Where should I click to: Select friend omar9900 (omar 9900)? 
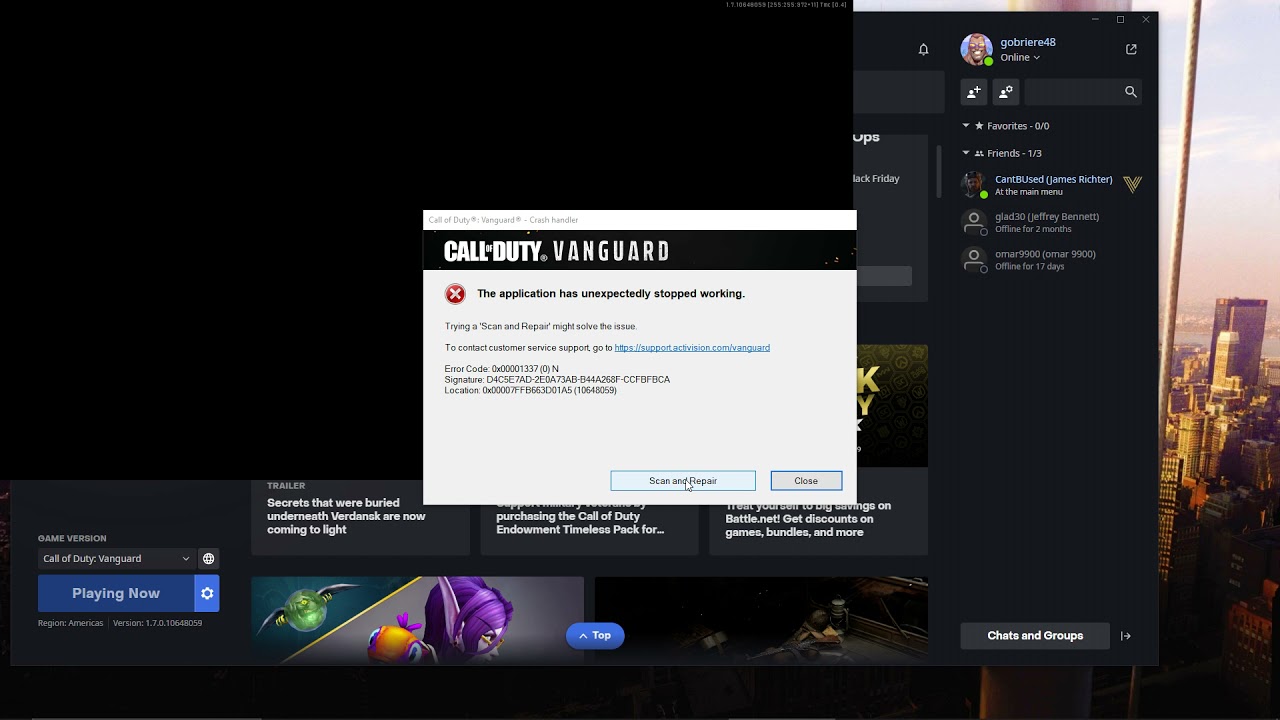click(x=1050, y=260)
